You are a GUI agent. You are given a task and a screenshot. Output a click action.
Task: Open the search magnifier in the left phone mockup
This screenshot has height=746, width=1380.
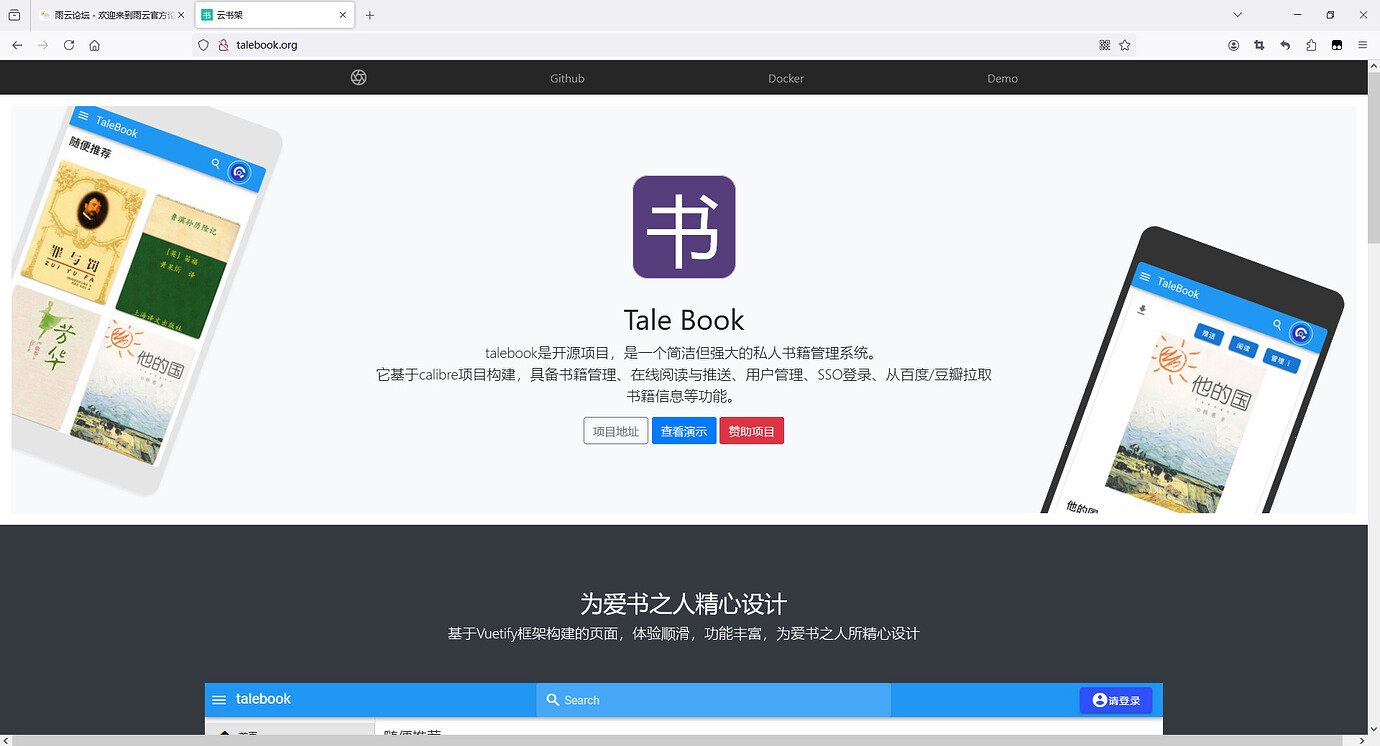click(x=215, y=164)
